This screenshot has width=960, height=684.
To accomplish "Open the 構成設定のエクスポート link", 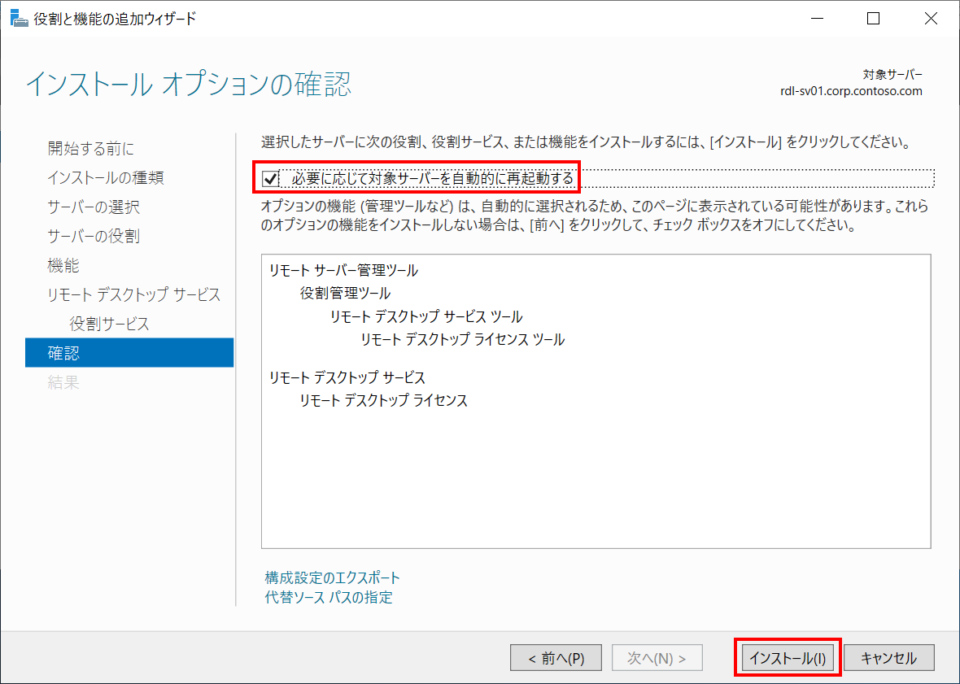I will click(332, 577).
